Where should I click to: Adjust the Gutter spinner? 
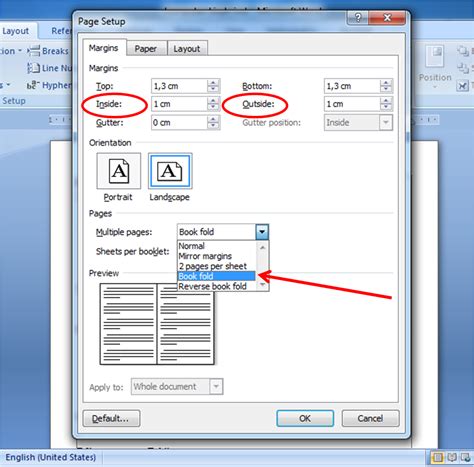point(213,123)
